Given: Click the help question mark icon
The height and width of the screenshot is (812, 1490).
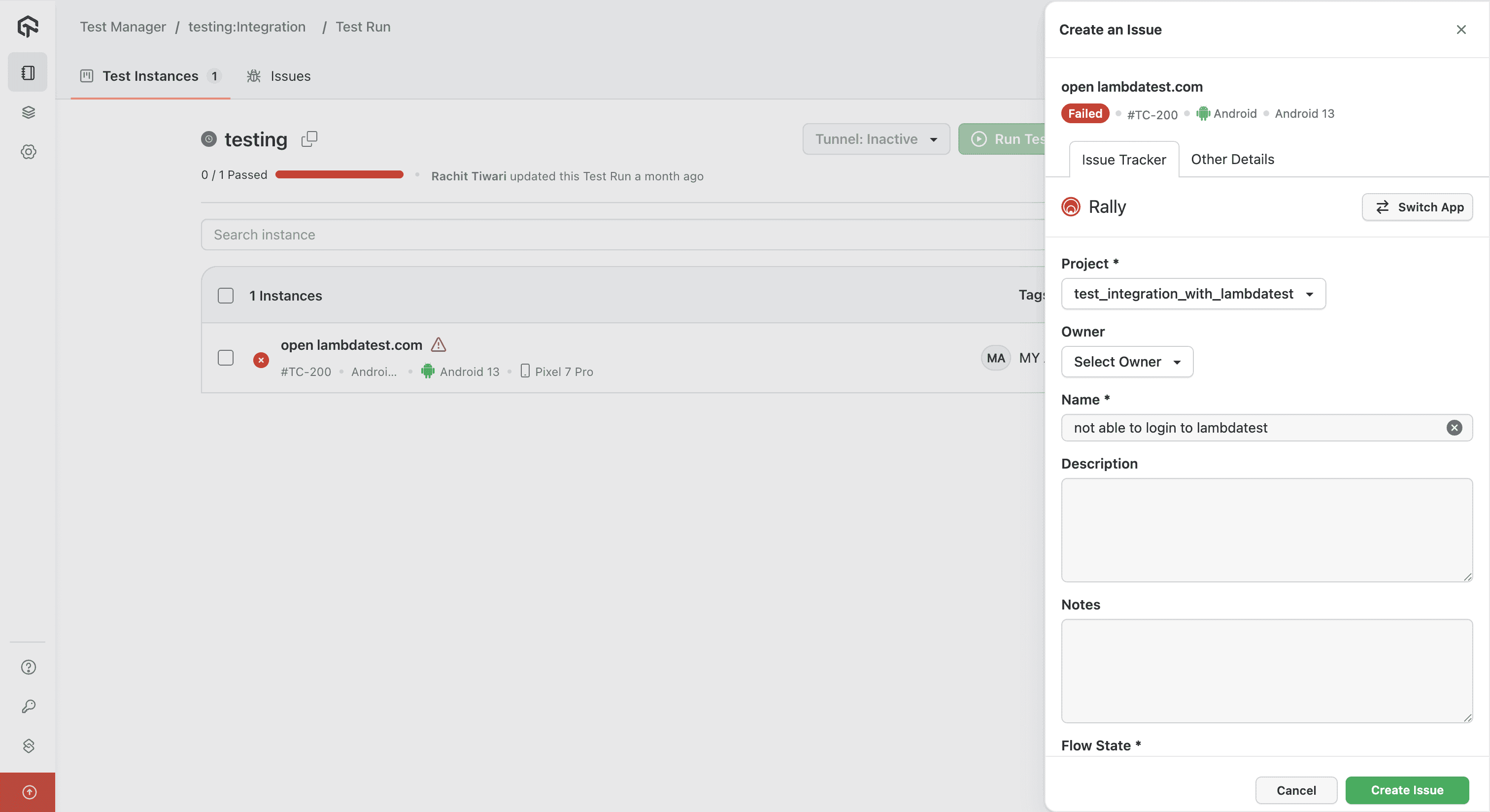Looking at the screenshot, I should pos(29,667).
